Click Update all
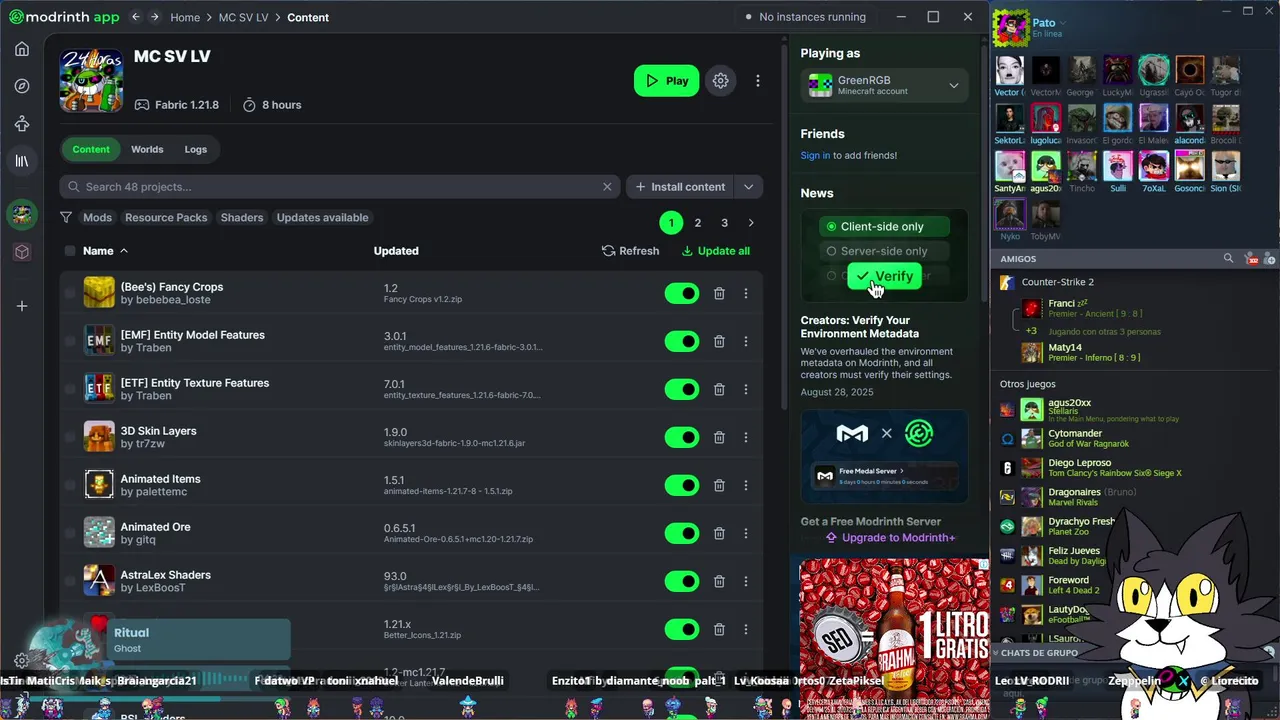The height and width of the screenshot is (720, 1280). (x=716, y=251)
